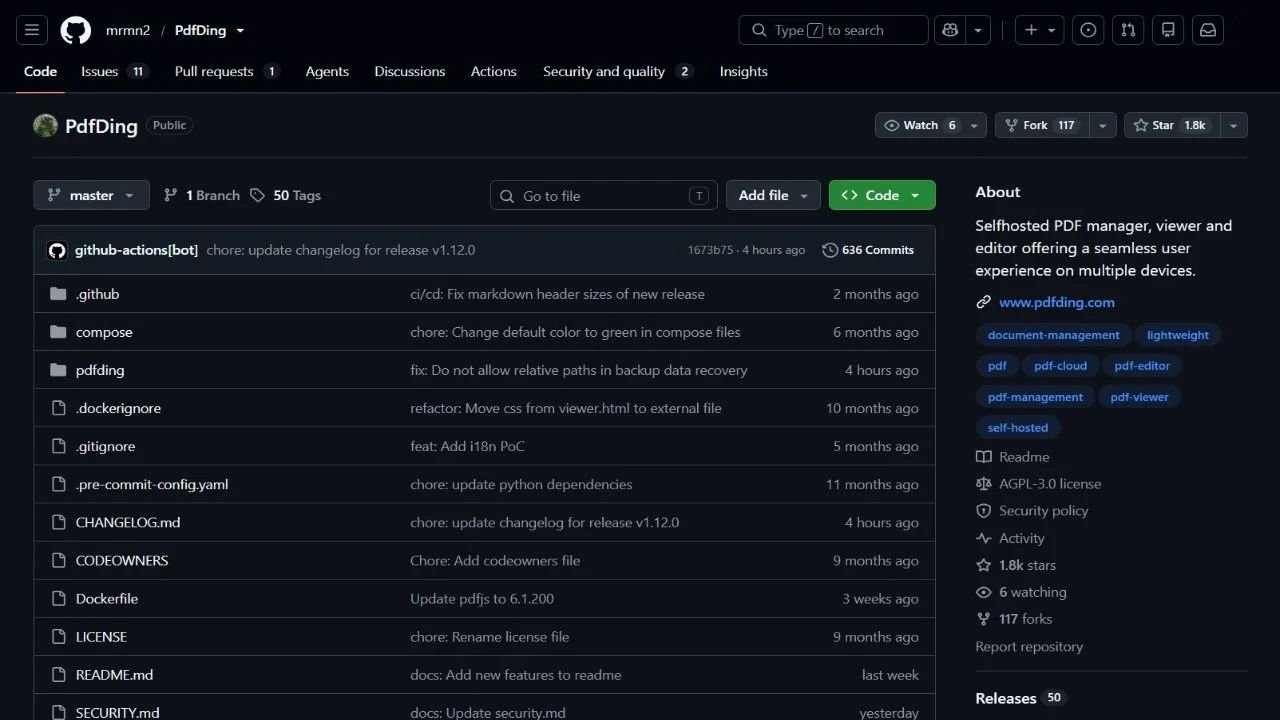The image size is (1280, 720).
Task: Click the Type / to search box
Action: [834, 30]
